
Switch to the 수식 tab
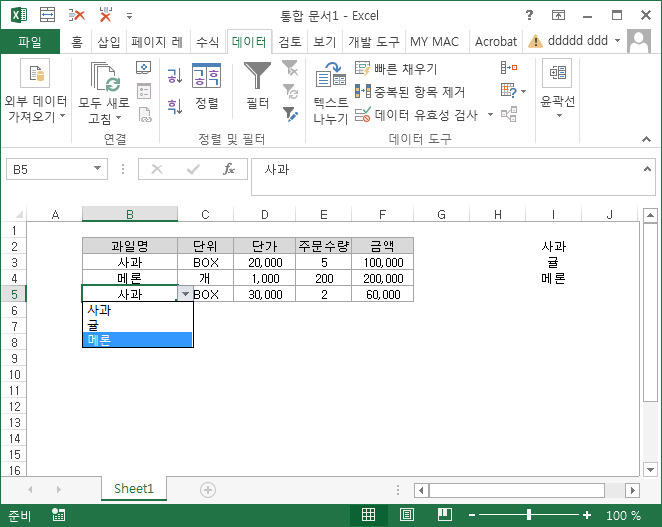pos(208,41)
